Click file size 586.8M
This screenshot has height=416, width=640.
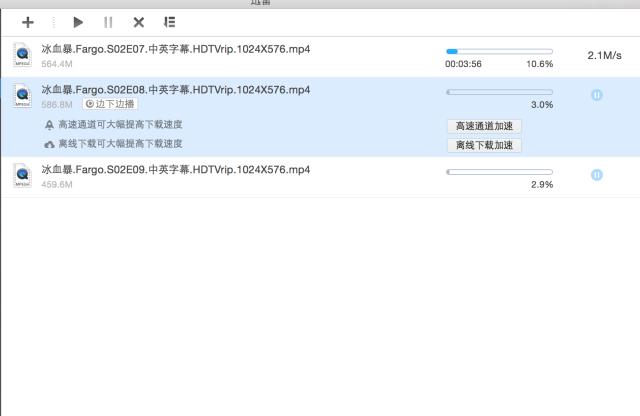click(57, 105)
